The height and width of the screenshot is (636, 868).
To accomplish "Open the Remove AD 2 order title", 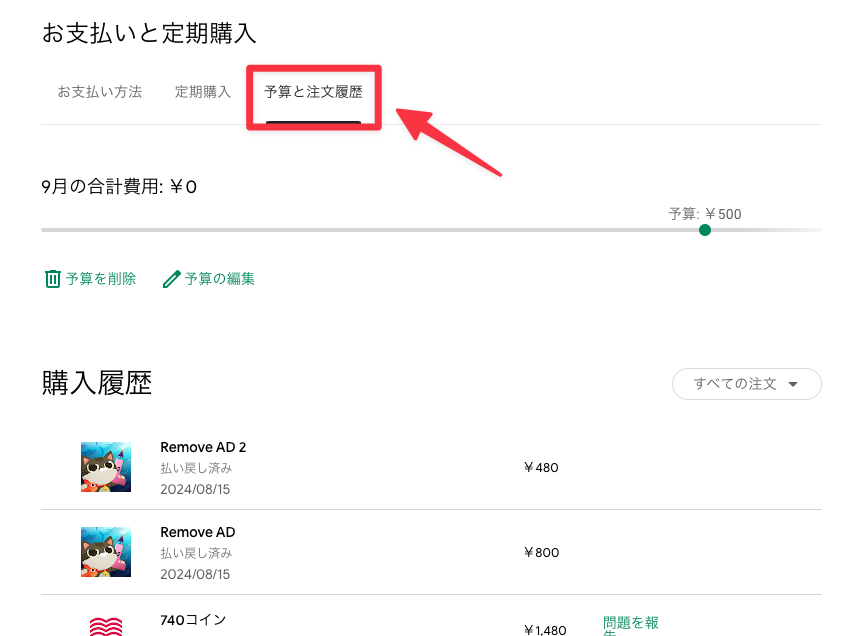I will [203, 447].
